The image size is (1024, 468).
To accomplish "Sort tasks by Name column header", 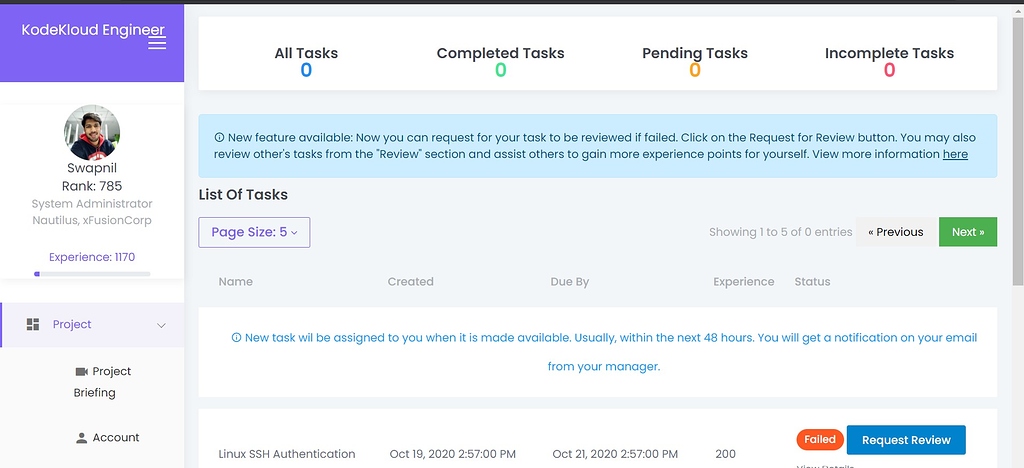I will [236, 282].
